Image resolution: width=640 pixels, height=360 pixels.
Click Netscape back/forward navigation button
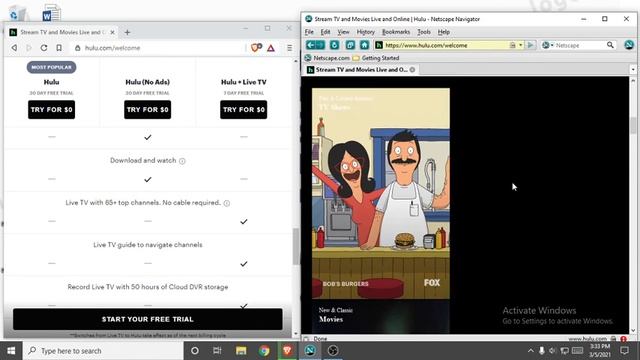[x=315, y=45]
